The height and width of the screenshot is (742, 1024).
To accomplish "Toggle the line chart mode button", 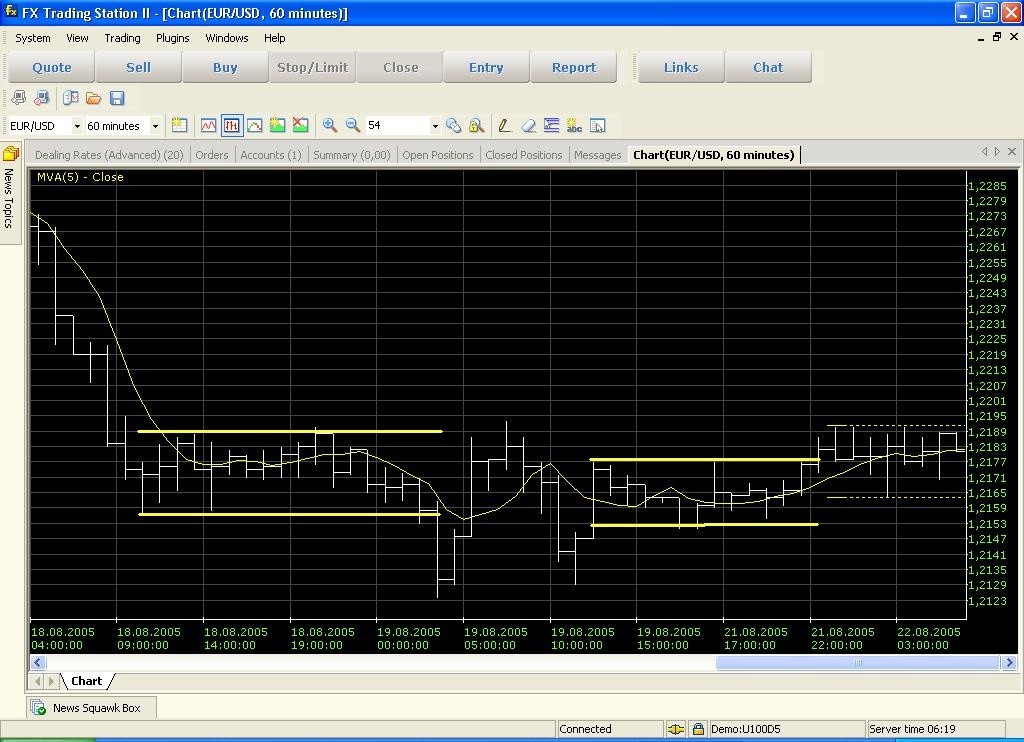I will coord(208,125).
